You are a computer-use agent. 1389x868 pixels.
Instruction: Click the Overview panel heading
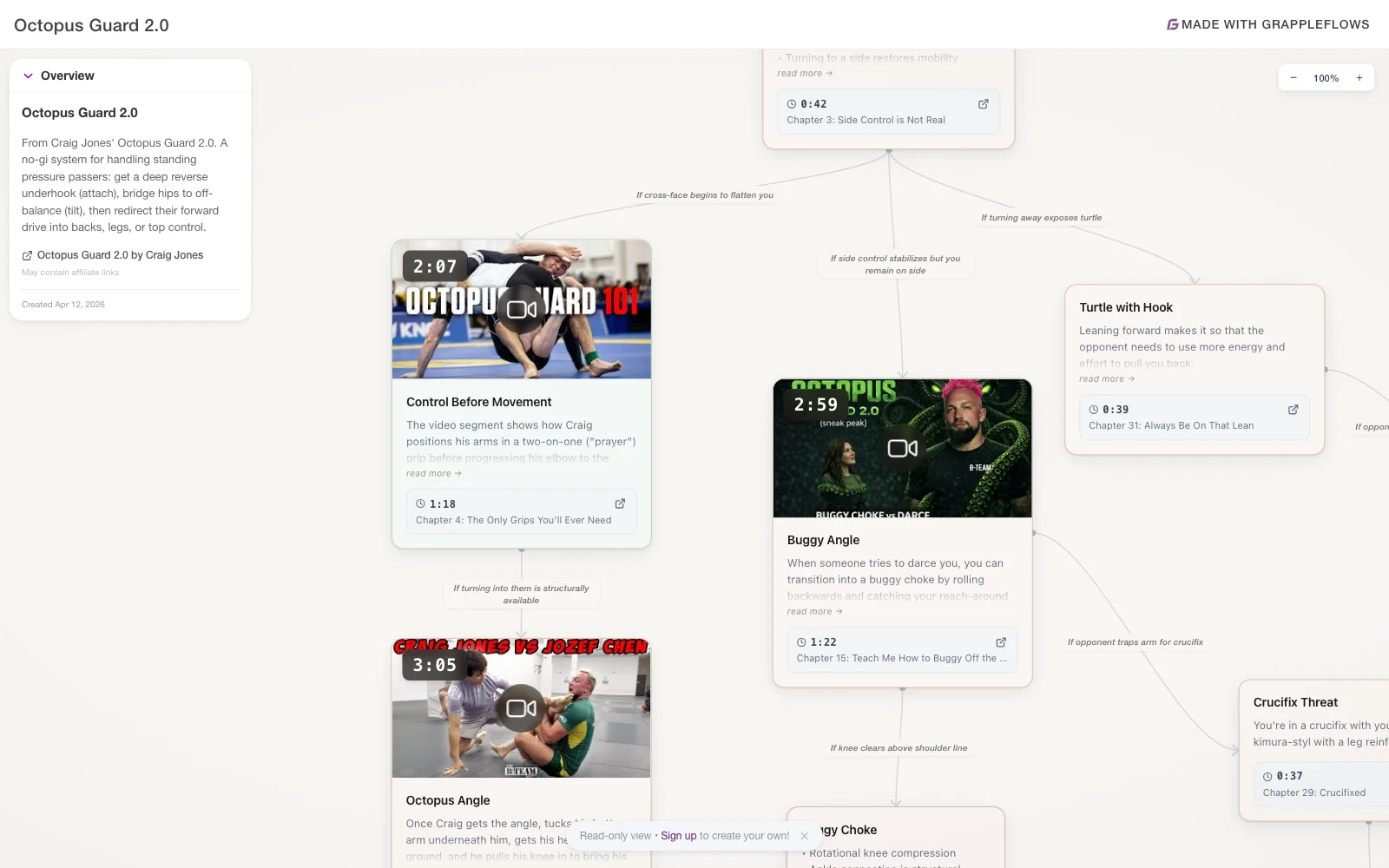pyautogui.click(x=67, y=76)
